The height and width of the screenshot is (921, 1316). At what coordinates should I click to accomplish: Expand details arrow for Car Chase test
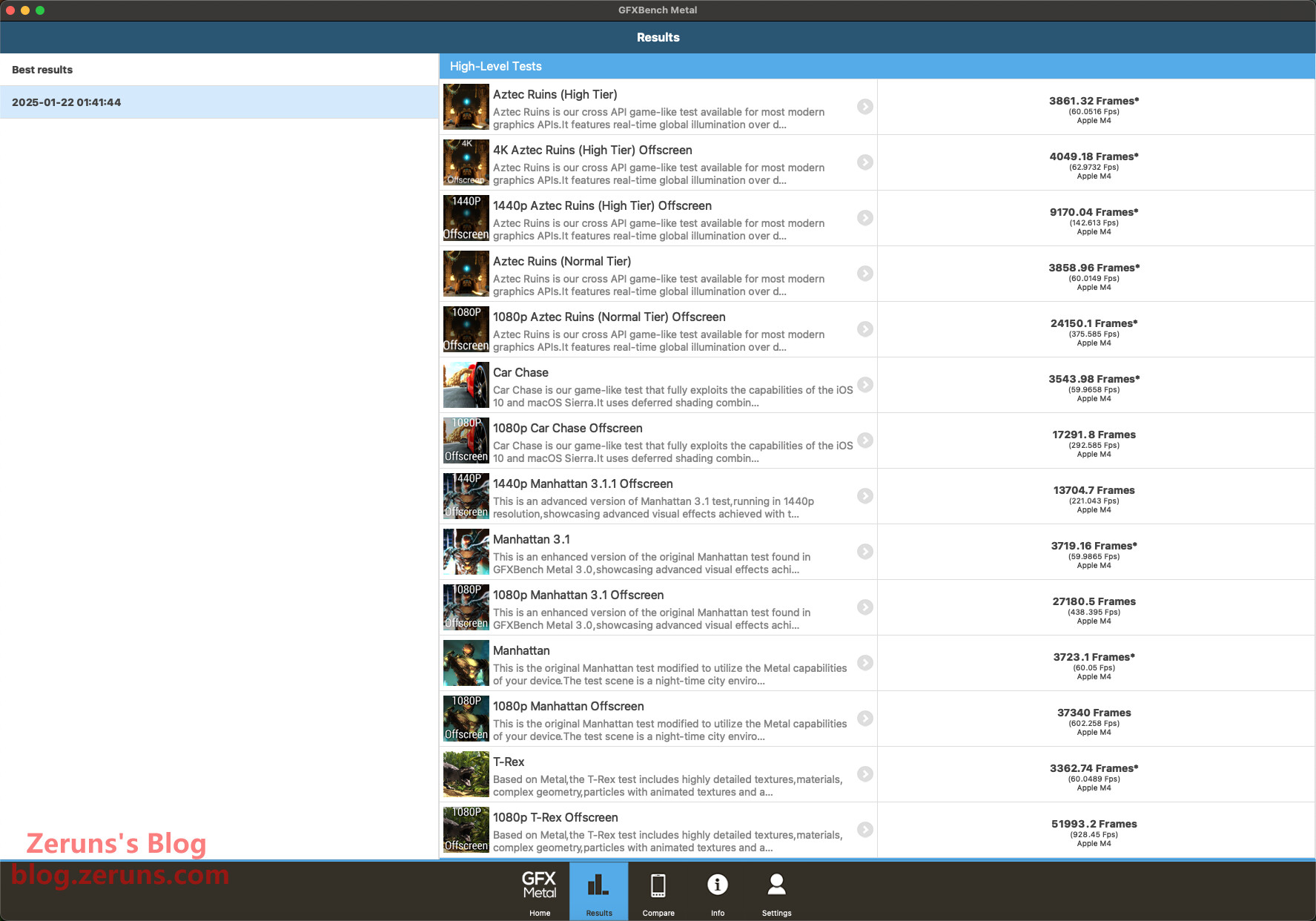pyautogui.click(x=864, y=385)
